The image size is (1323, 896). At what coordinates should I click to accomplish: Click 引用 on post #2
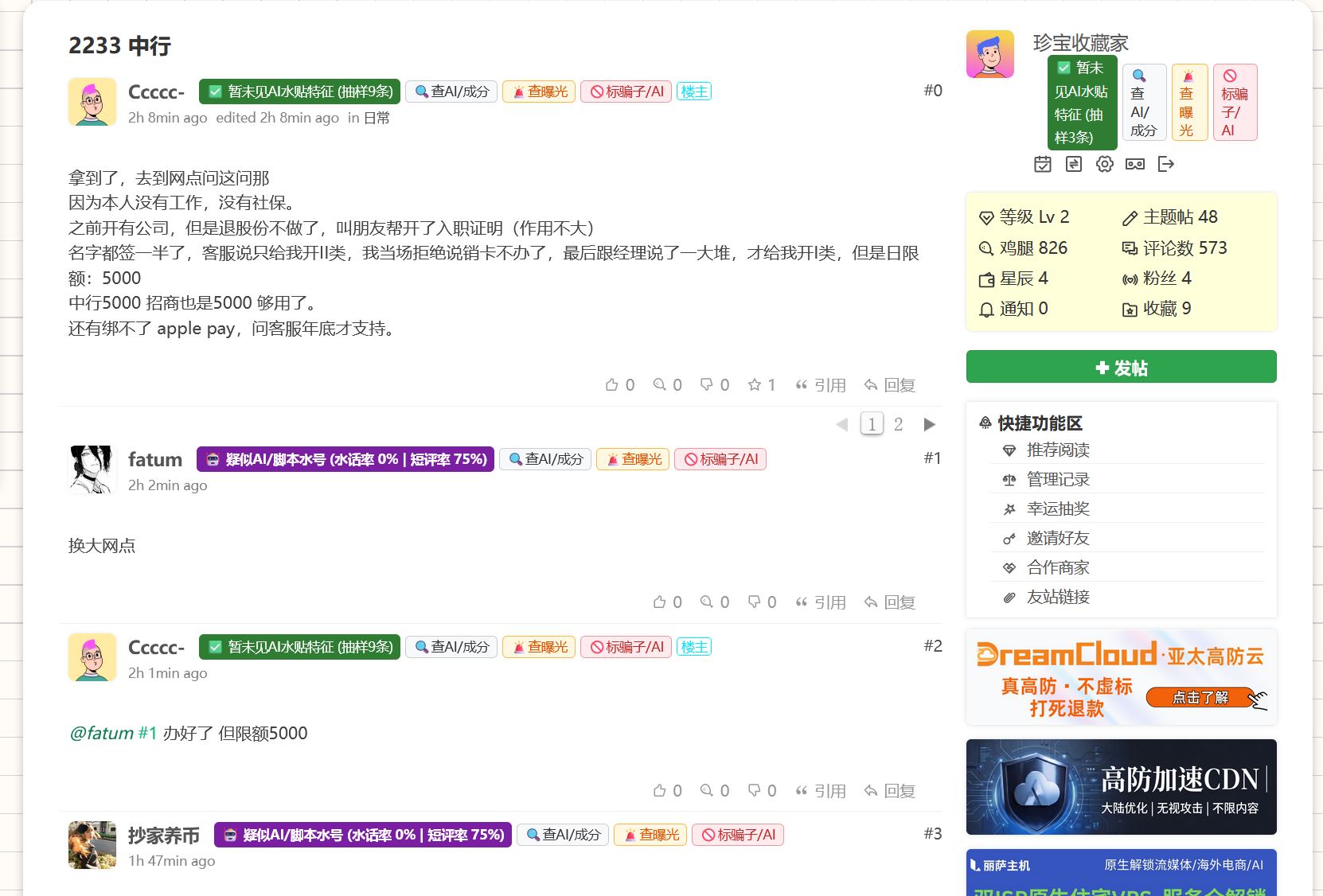[821, 791]
